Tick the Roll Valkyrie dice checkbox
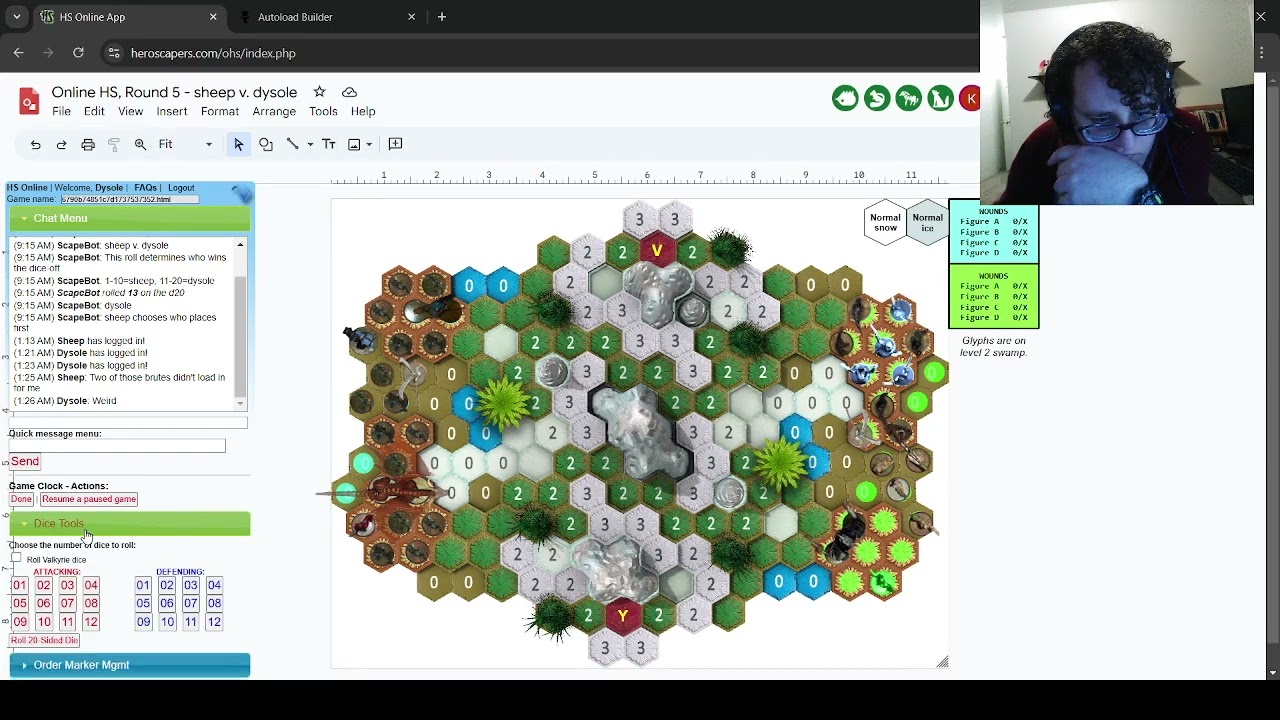 pos(16,558)
